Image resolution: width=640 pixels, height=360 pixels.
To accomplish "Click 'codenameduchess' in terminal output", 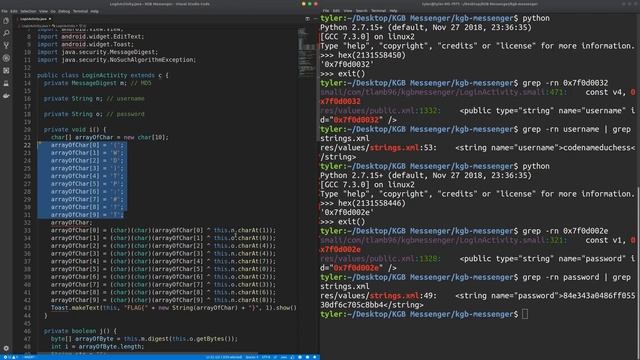I will tap(597, 148).
